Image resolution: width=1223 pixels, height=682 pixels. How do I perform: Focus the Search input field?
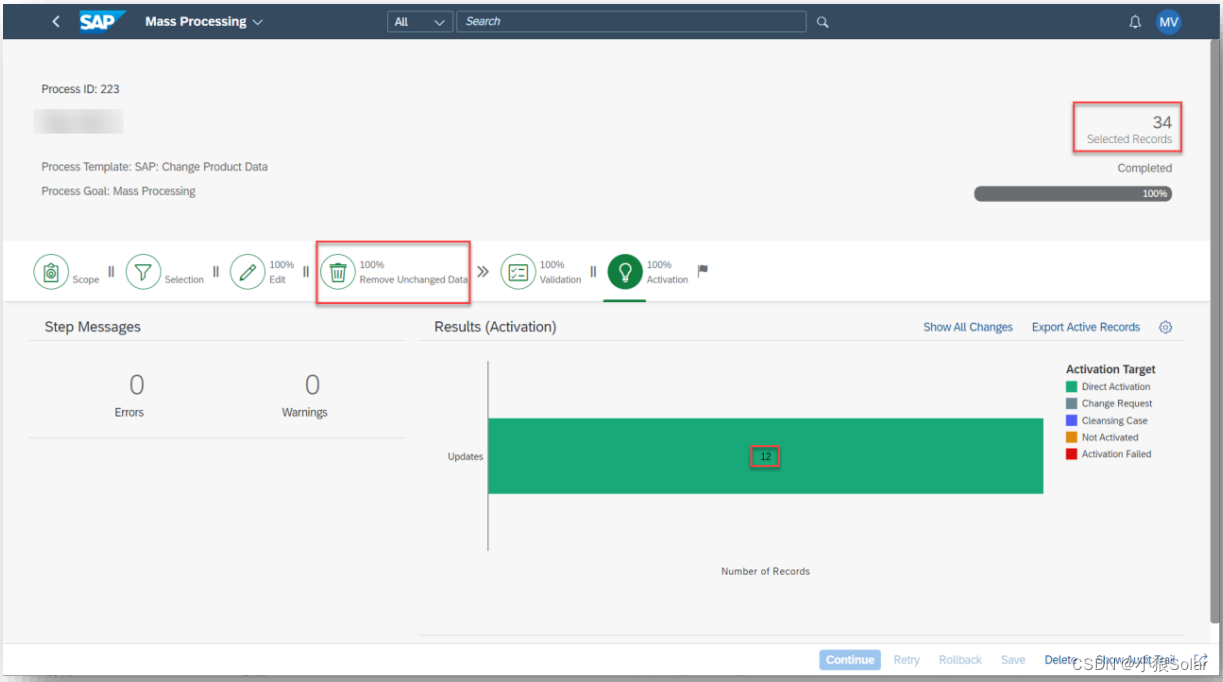(631, 21)
